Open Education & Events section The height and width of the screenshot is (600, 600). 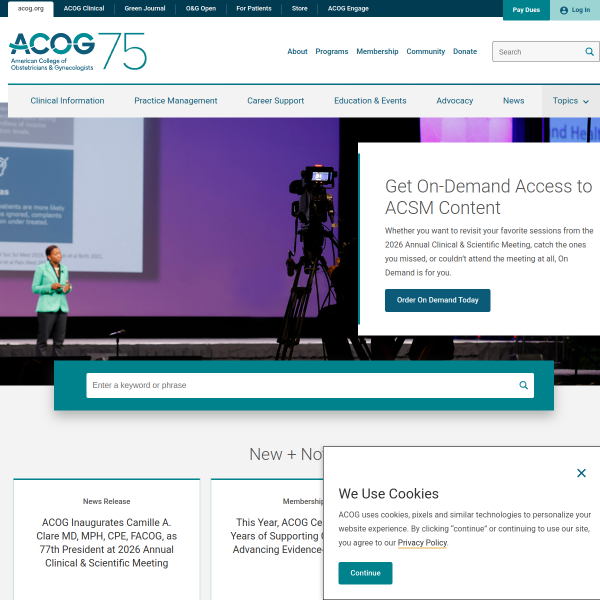[x=370, y=101]
